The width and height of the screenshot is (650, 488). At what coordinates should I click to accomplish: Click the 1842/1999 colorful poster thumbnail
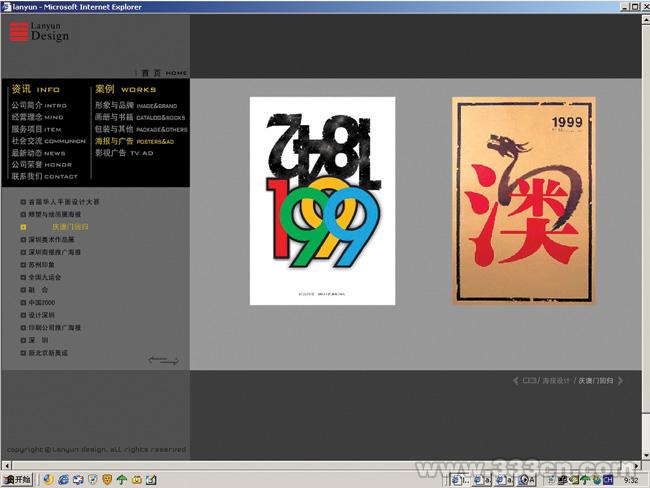click(322, 200)
